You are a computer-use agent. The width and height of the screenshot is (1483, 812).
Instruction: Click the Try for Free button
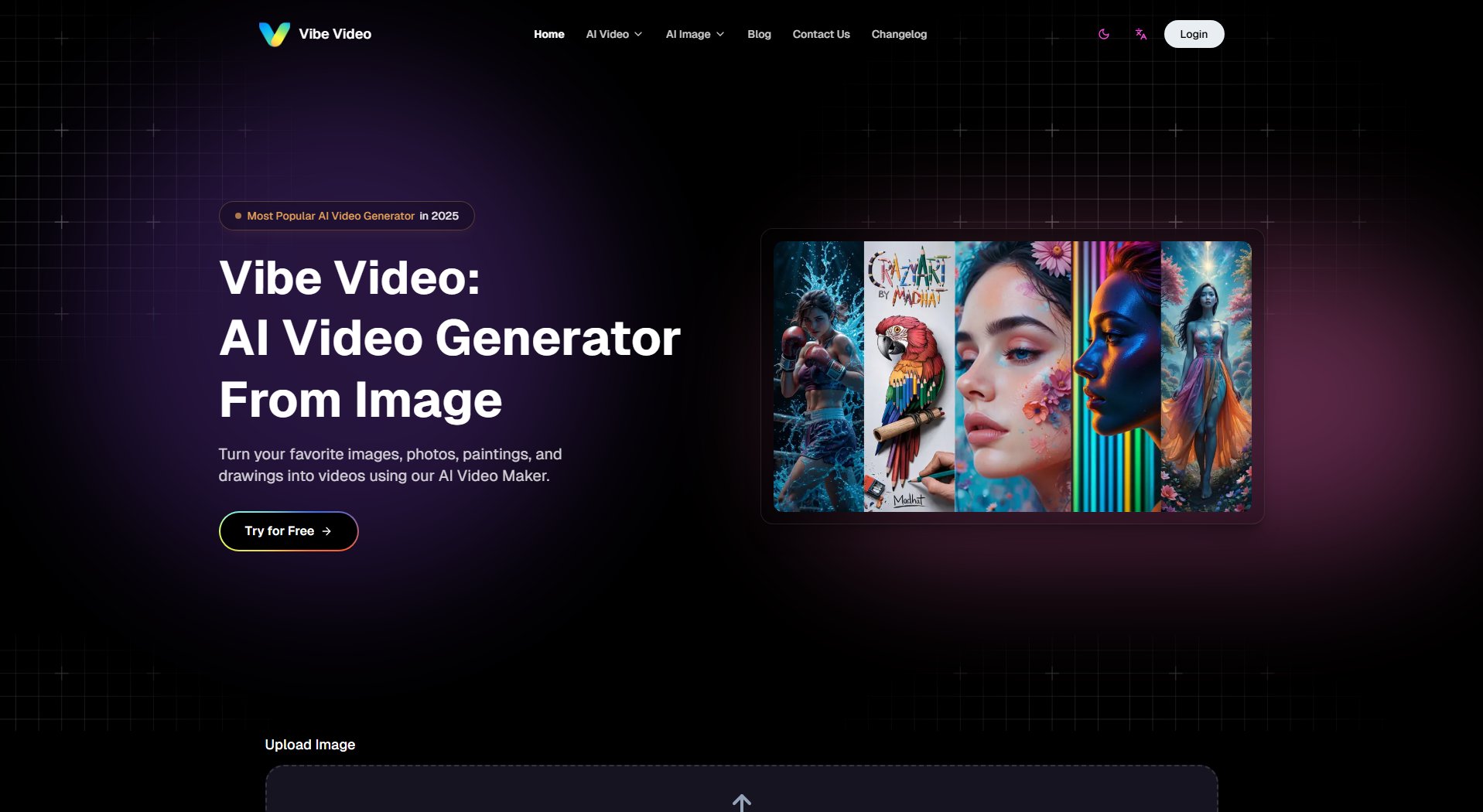point(288,531)
